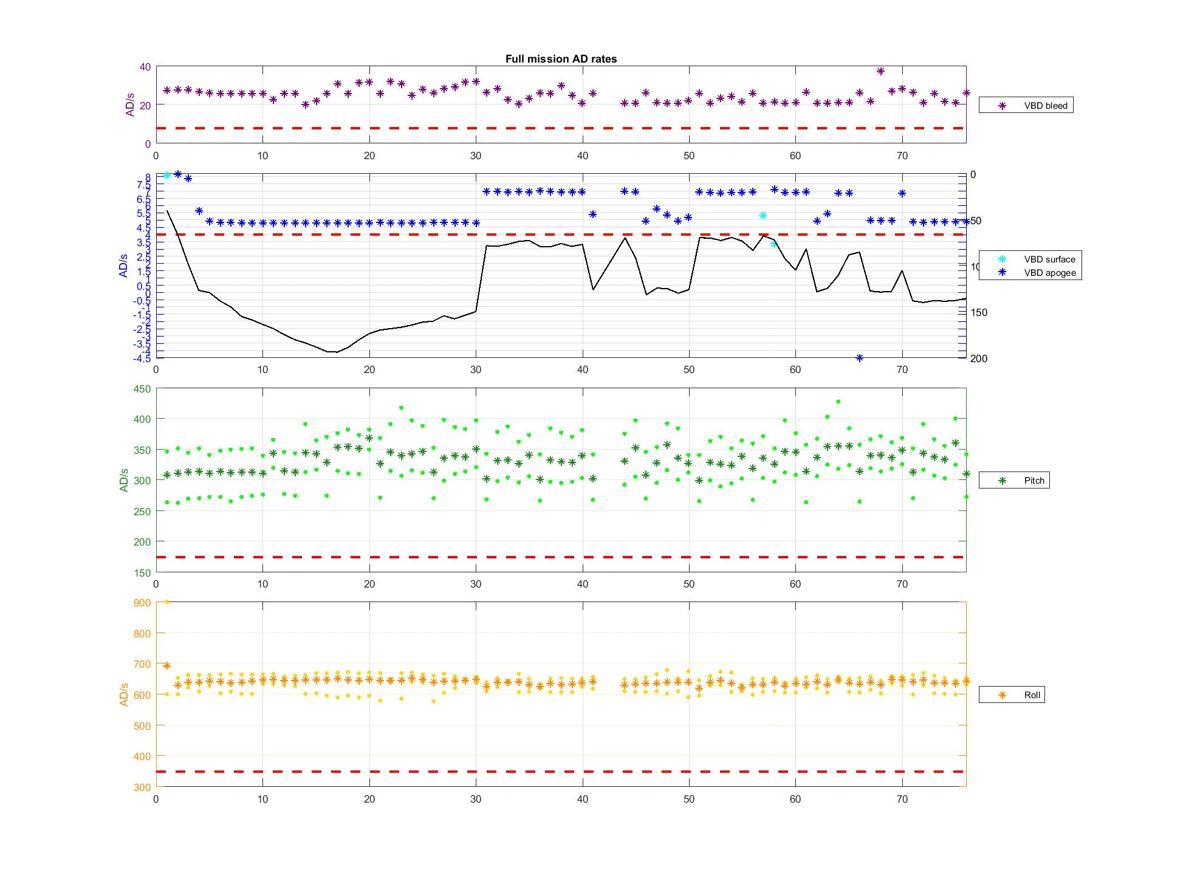
Task: Click the red dashed threshold line in Pitch plot
Action: click(560, 557)
